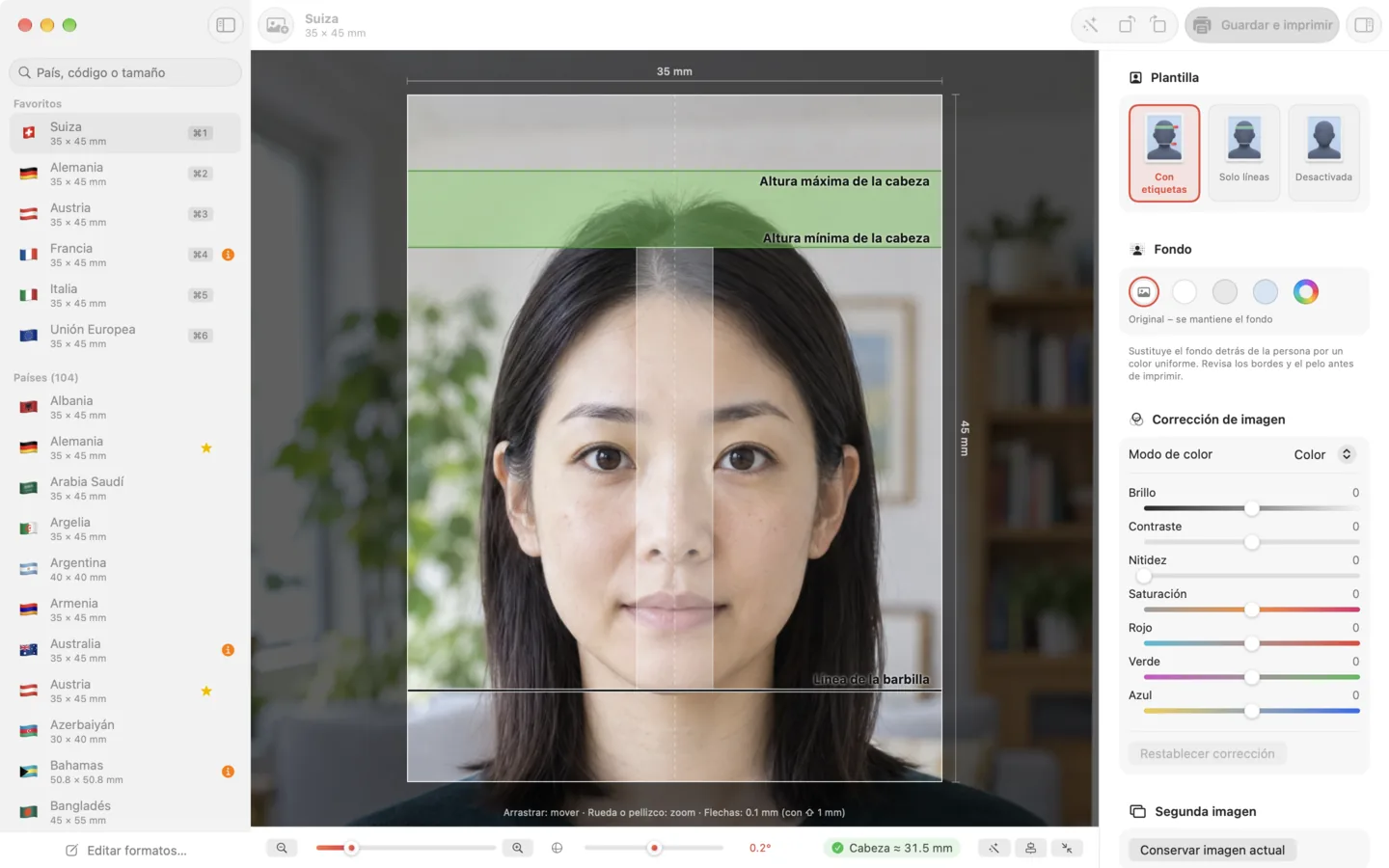The image size is (1389, 868).
Task: Open 'Editar formatos...' at sidebar bottom
Action: pyautogui.click(x=125, y=851)
